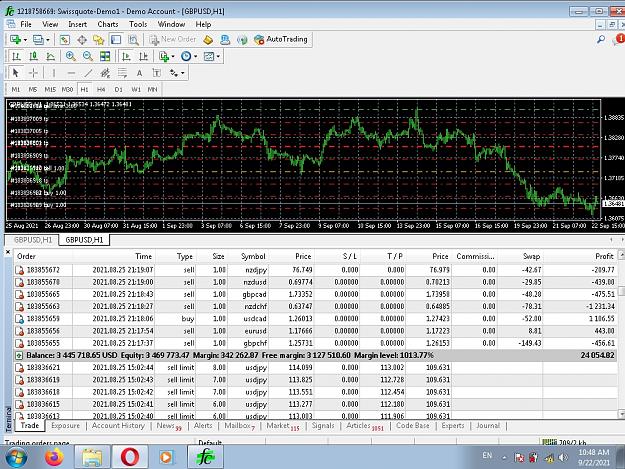The height and width of the screenshot is (469, 625).
Task: Switch to the M15 timeframe
Action: [50, 89]
